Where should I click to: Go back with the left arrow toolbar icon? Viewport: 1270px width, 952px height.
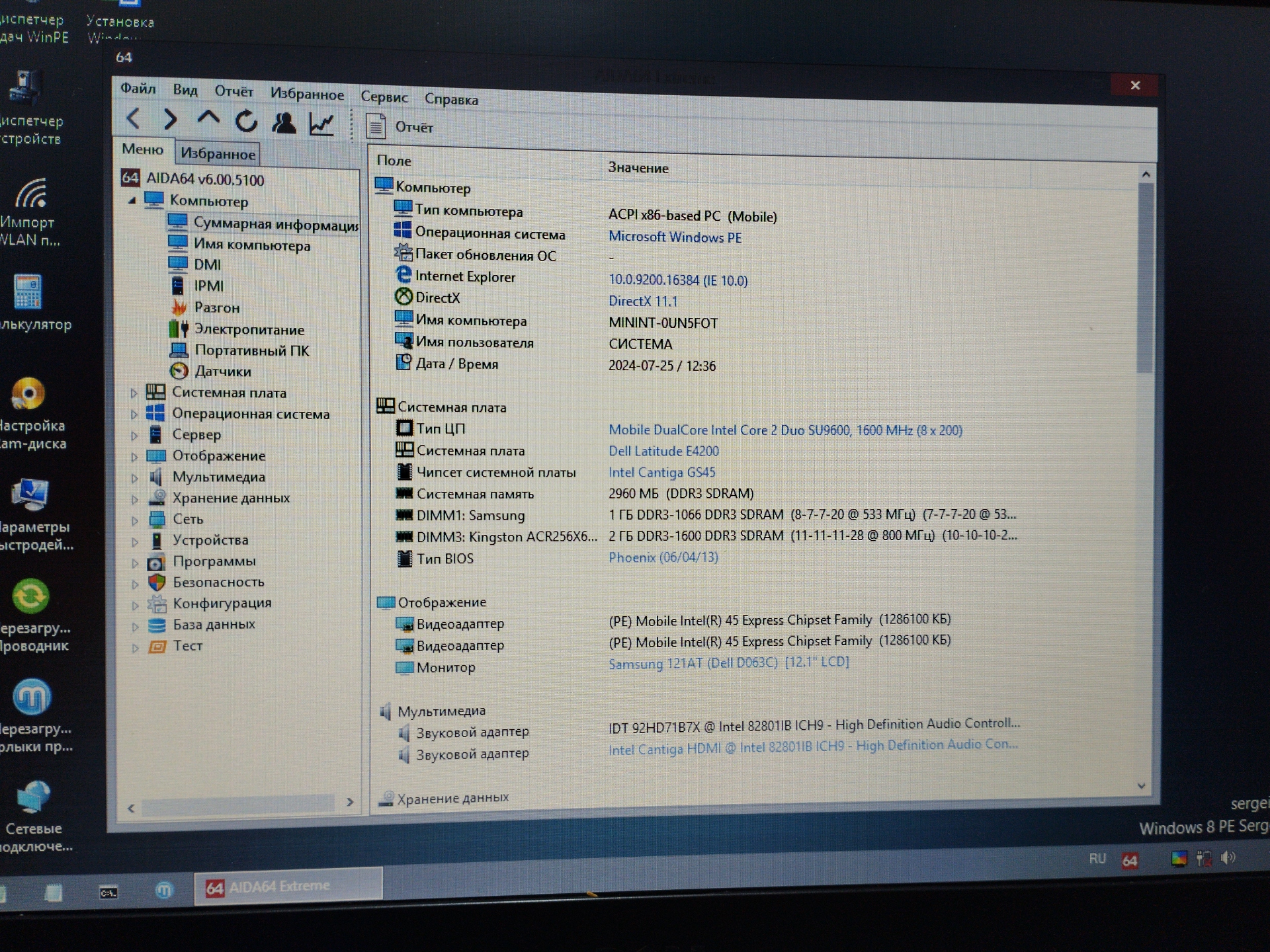(134, 119)
